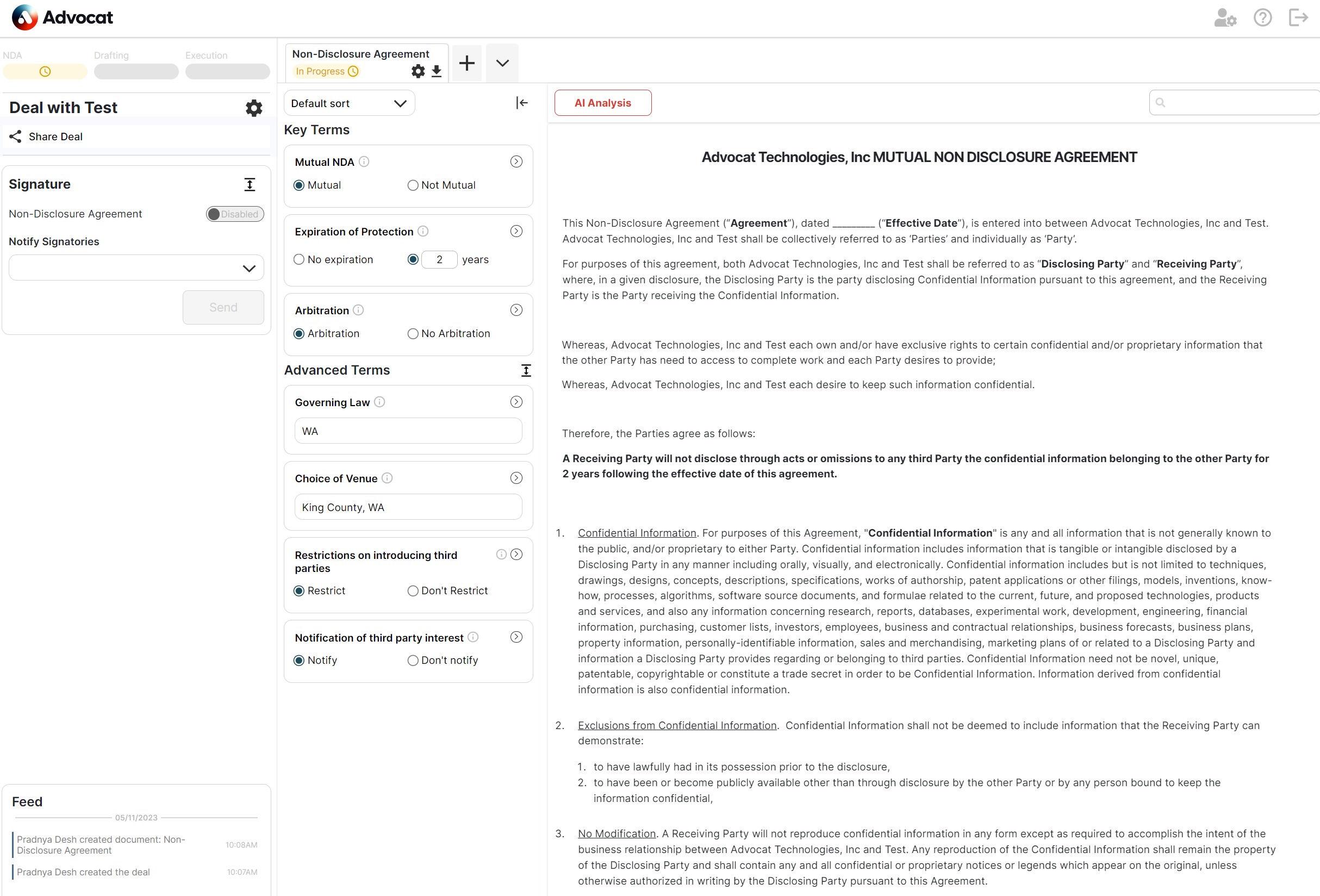1320x896 pixels.
Task: Show info for Governing Law
Action: 379,402
